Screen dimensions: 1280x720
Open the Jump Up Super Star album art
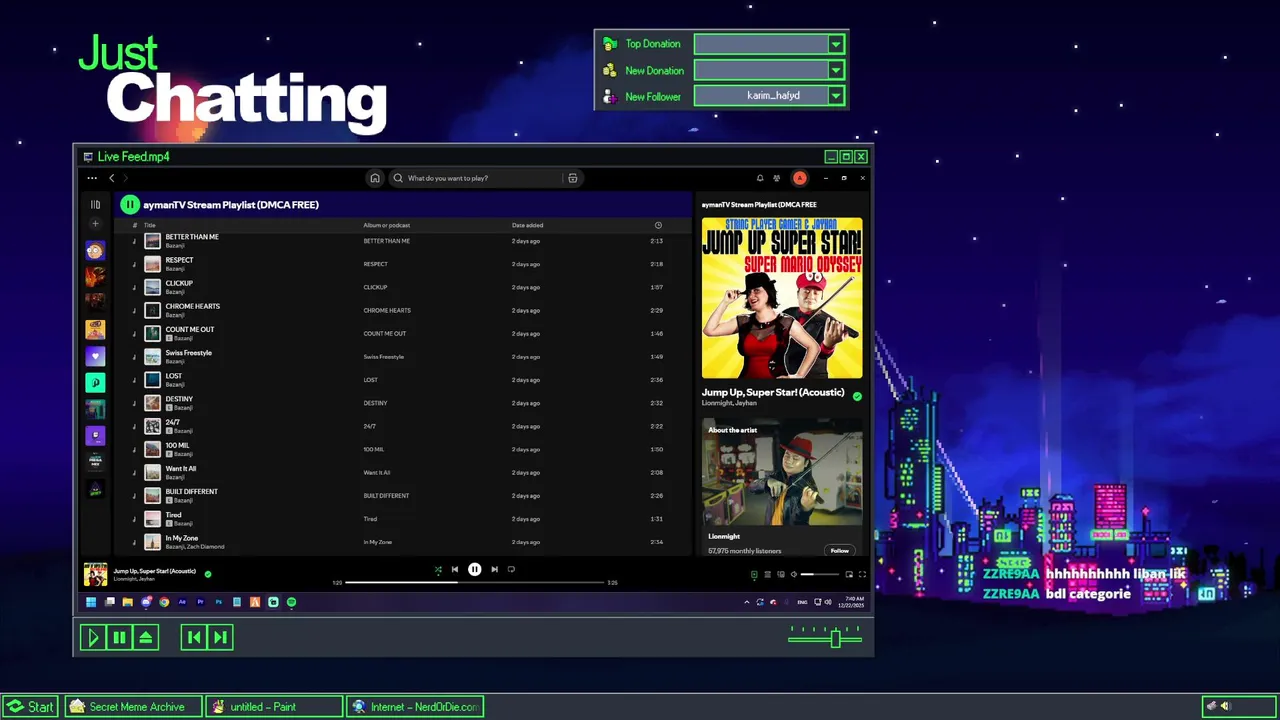(x=782, y=298)
